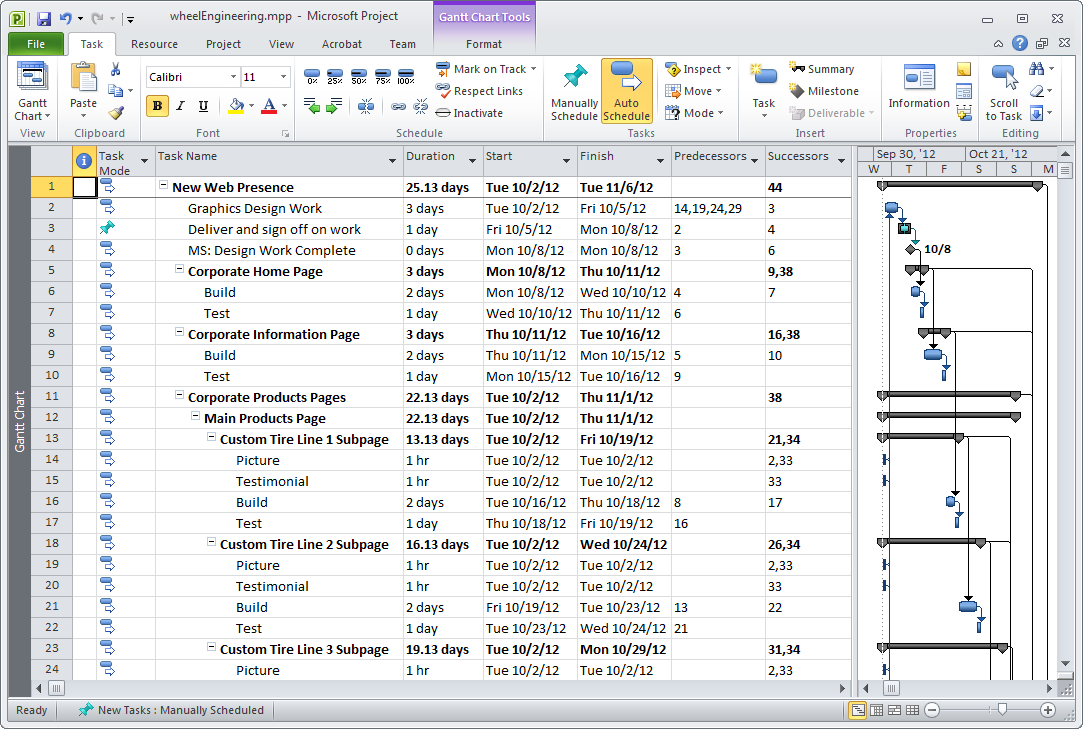Switch to the View tab
This screenshot has width=1083, height=729.
pyautogui.click(x=281, y=44)
